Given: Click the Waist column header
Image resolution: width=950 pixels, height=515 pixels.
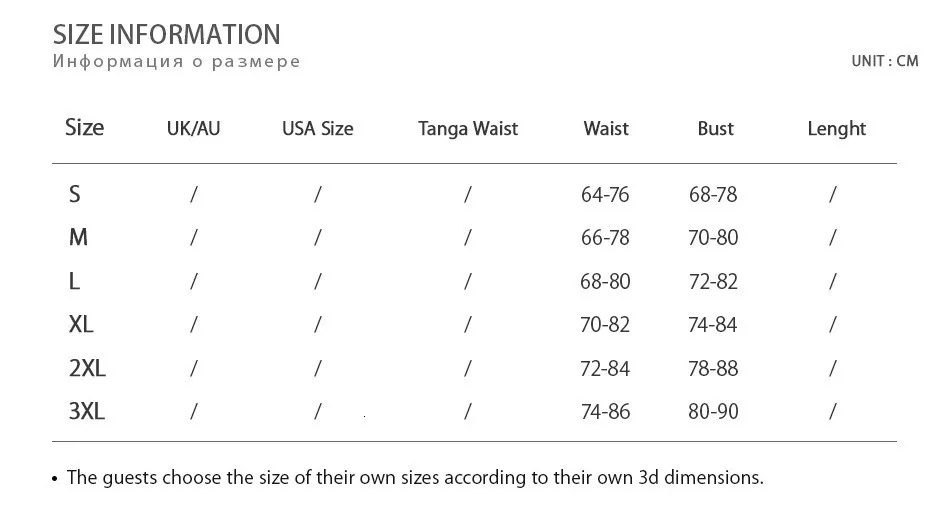Looking at the screenshot, I should point(606,128).
